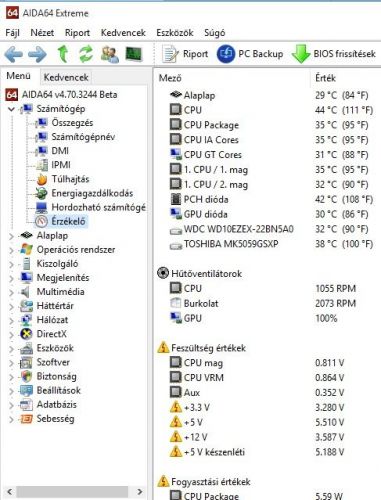The height and width of the screenshot is (500, 381).
Task: Click the PCH dióda chip icon
Action: tap(175, 199)
